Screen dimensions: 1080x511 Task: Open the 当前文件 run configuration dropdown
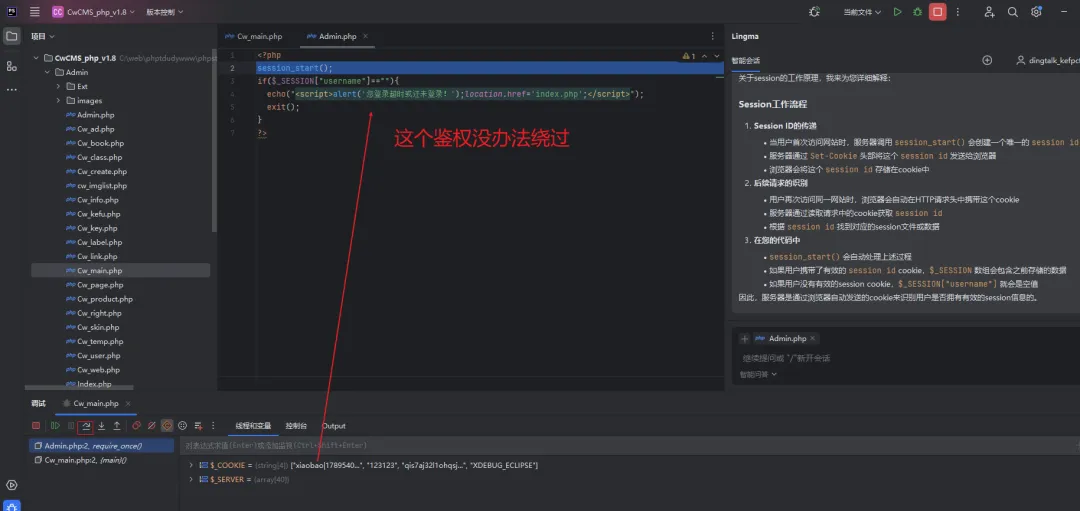(x=862, y=12)
